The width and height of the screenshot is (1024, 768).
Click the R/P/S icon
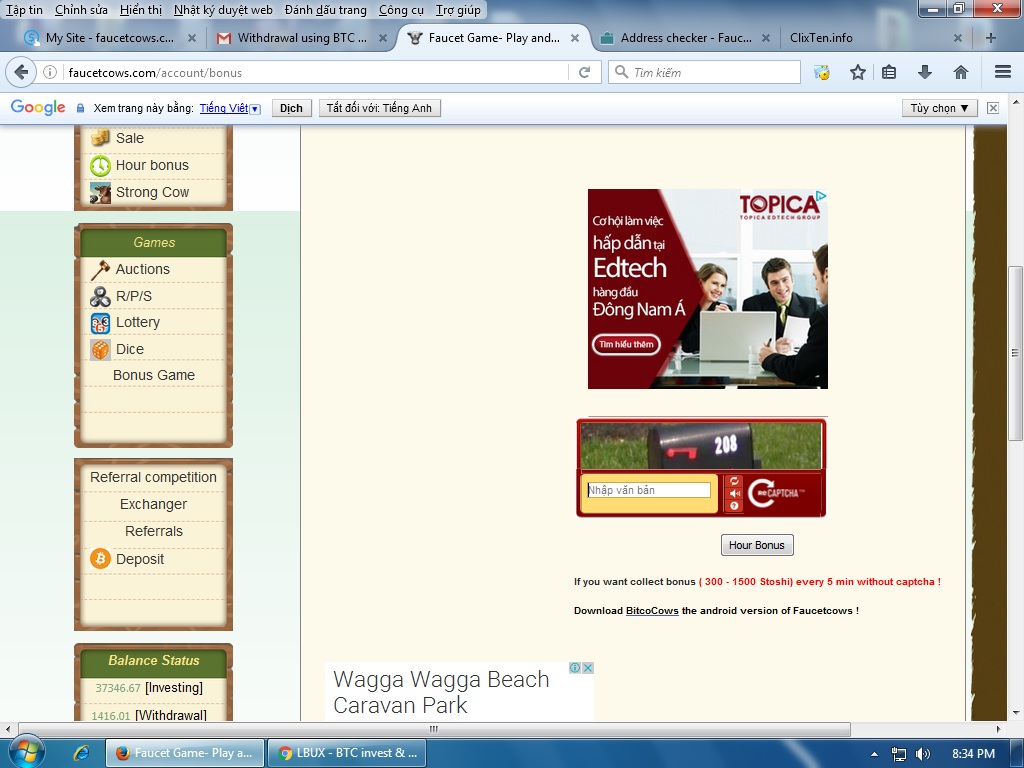(x=100, y=296)
